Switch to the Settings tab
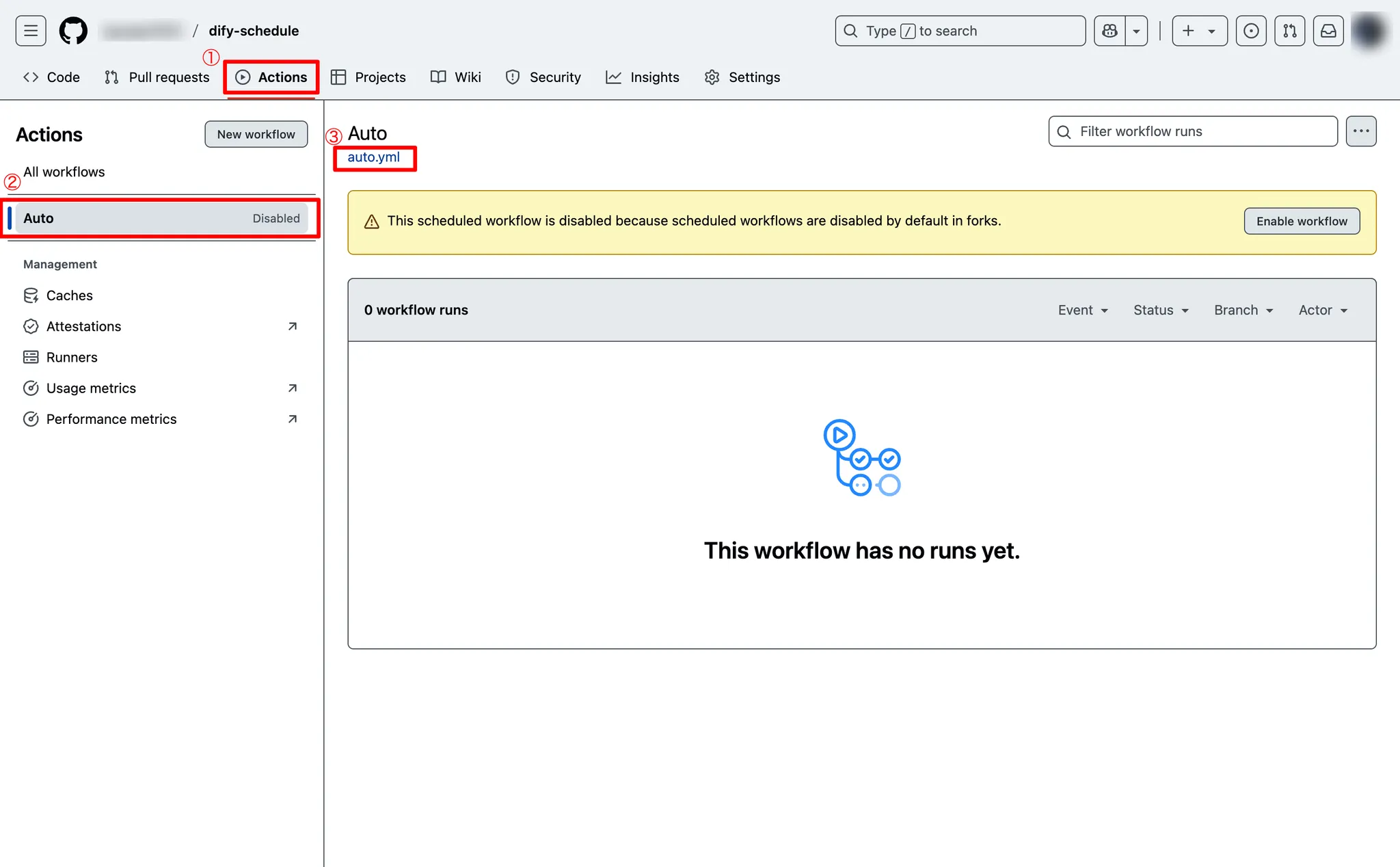This screenshot has height=867, width=1400. tap(742, 77)
